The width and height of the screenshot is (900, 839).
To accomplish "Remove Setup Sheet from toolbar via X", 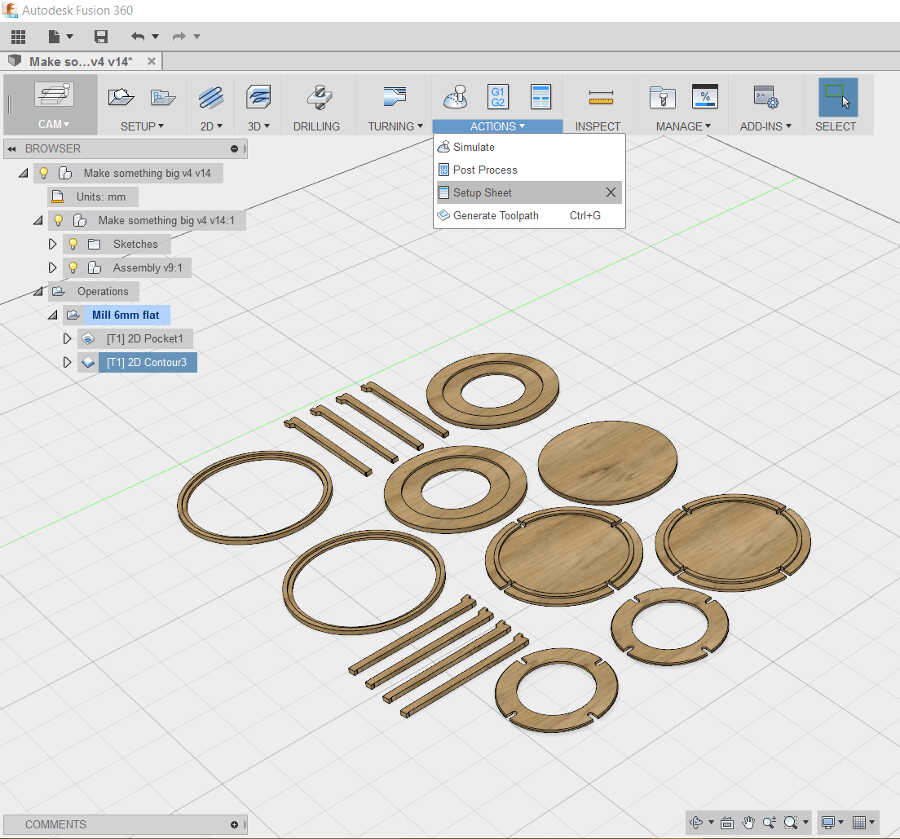I will (611, 193).
